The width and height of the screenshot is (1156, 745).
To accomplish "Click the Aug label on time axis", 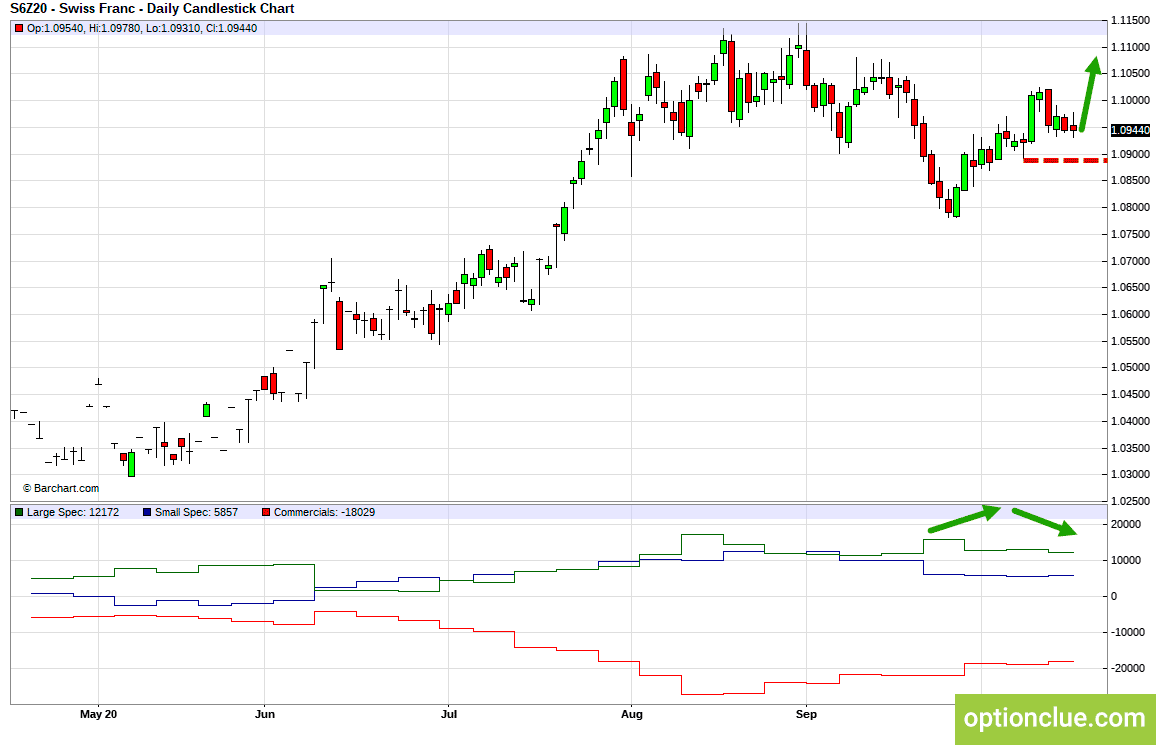I will click(x=632, y=714).
